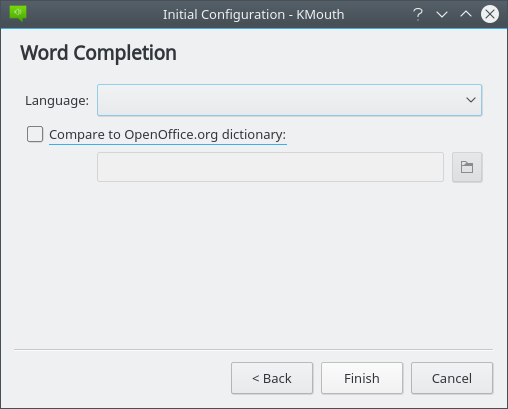Click the 'Word Completion' heading
This screenshot has width=508, height=409.
(x=98, y=53)
